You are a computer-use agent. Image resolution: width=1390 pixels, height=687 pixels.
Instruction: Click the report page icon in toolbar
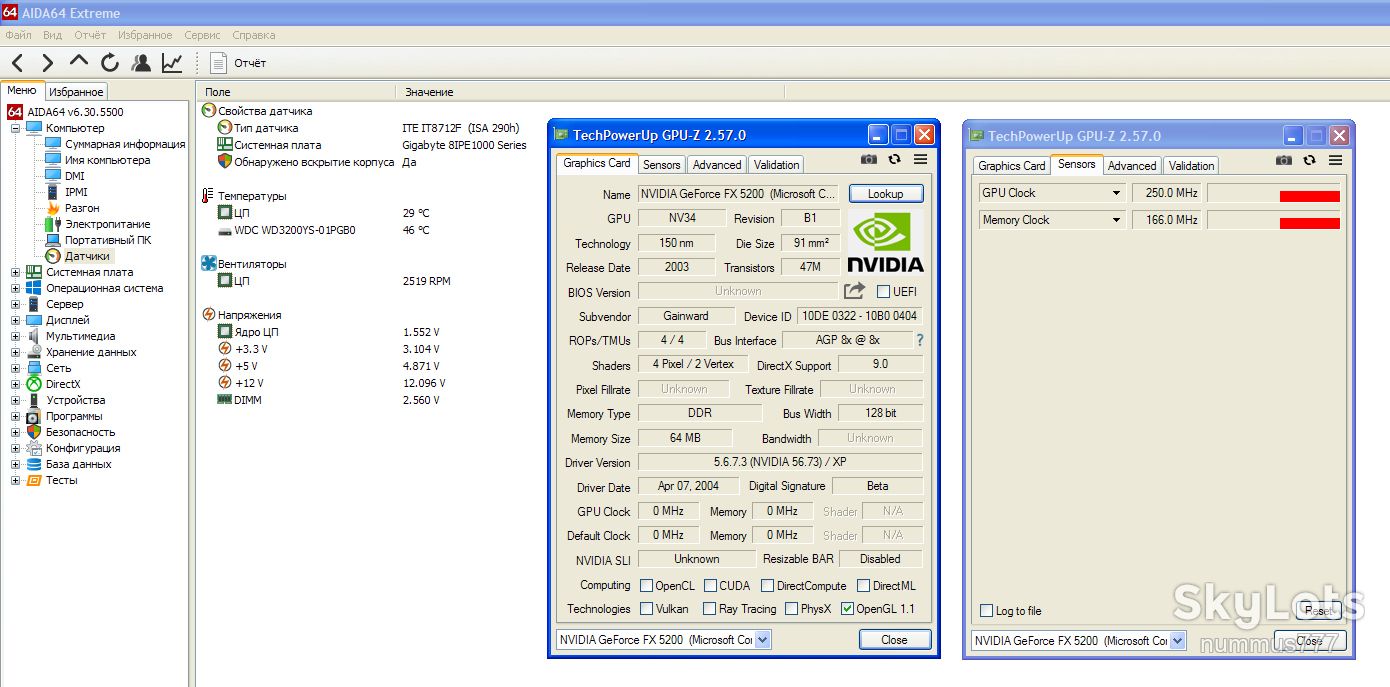[218, 63]
